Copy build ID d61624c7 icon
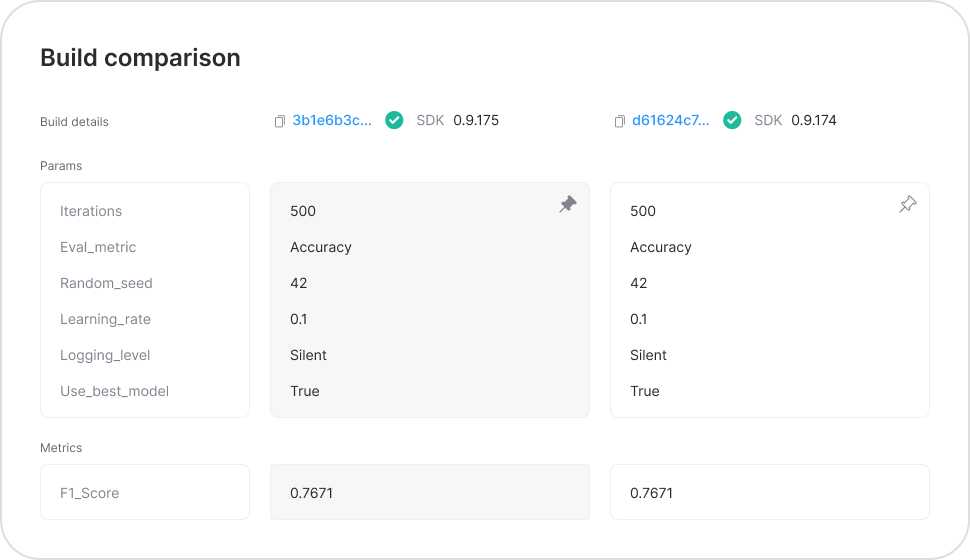970x560 pixels. click(619, 121)
